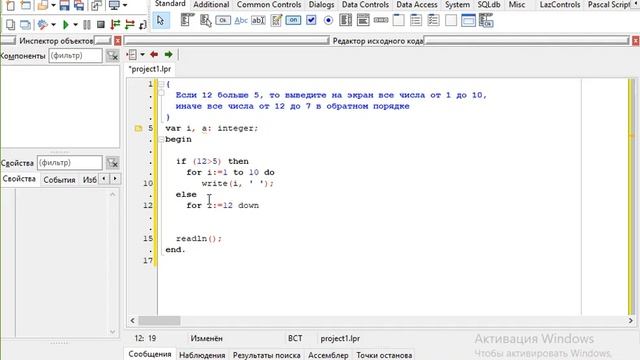Viewport: 640px width, 360px height.
Task: Show next inspector tab with right arrow
Action: pos(116,178)
